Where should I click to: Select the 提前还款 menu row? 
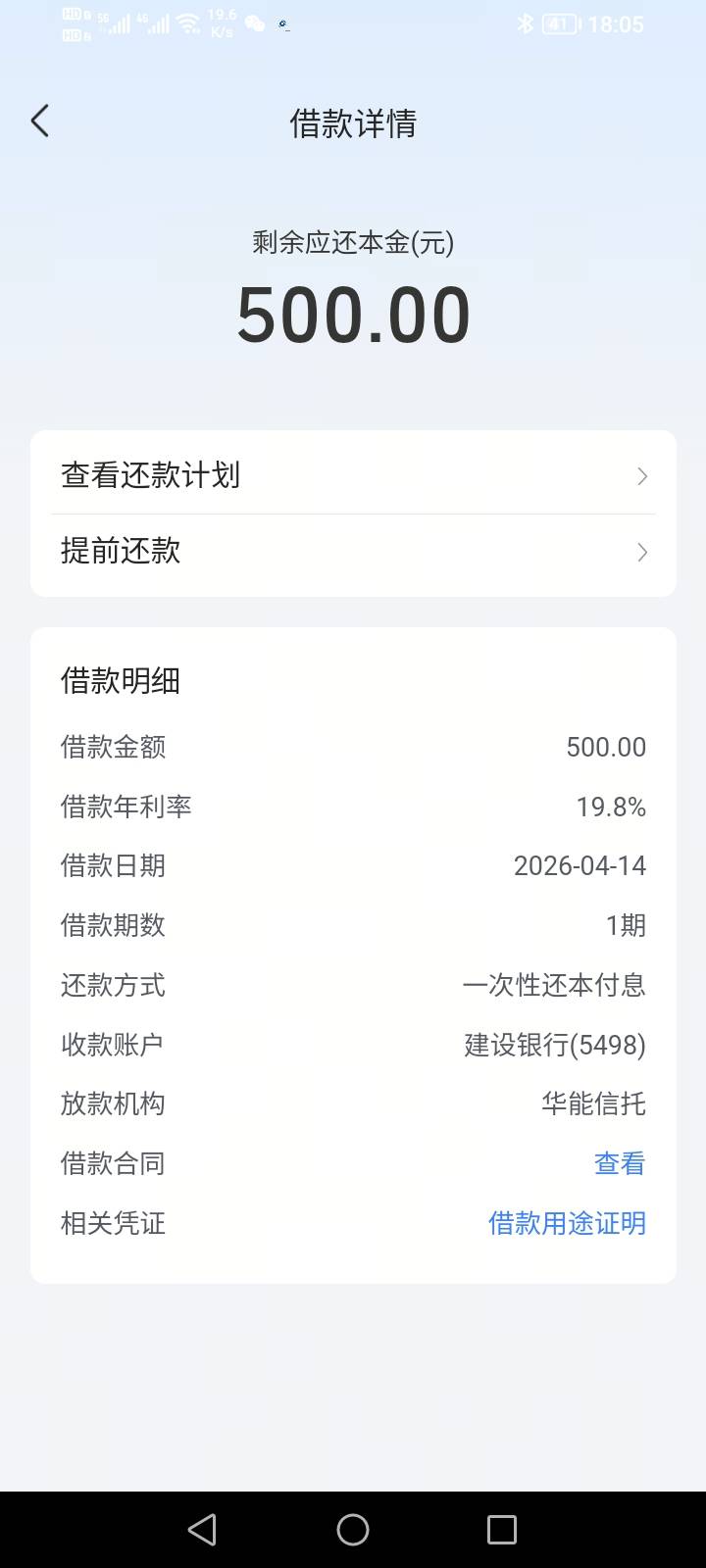pyautogui.click(x=353, y=552)
